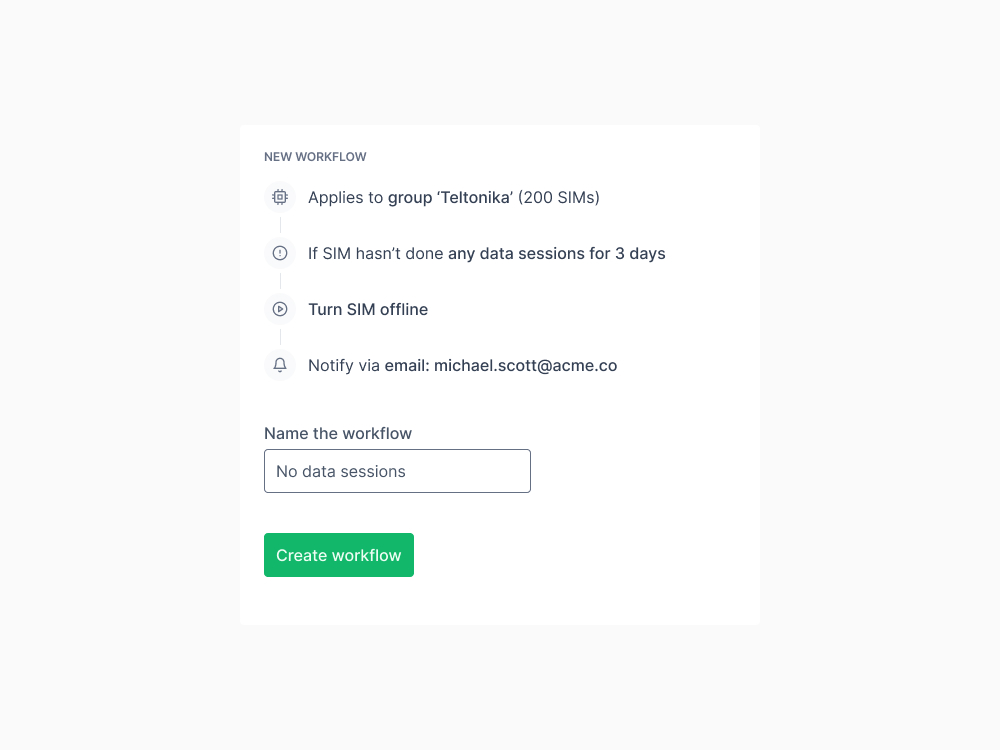Select the 'Applies to' workflow step

coord(453,197)
